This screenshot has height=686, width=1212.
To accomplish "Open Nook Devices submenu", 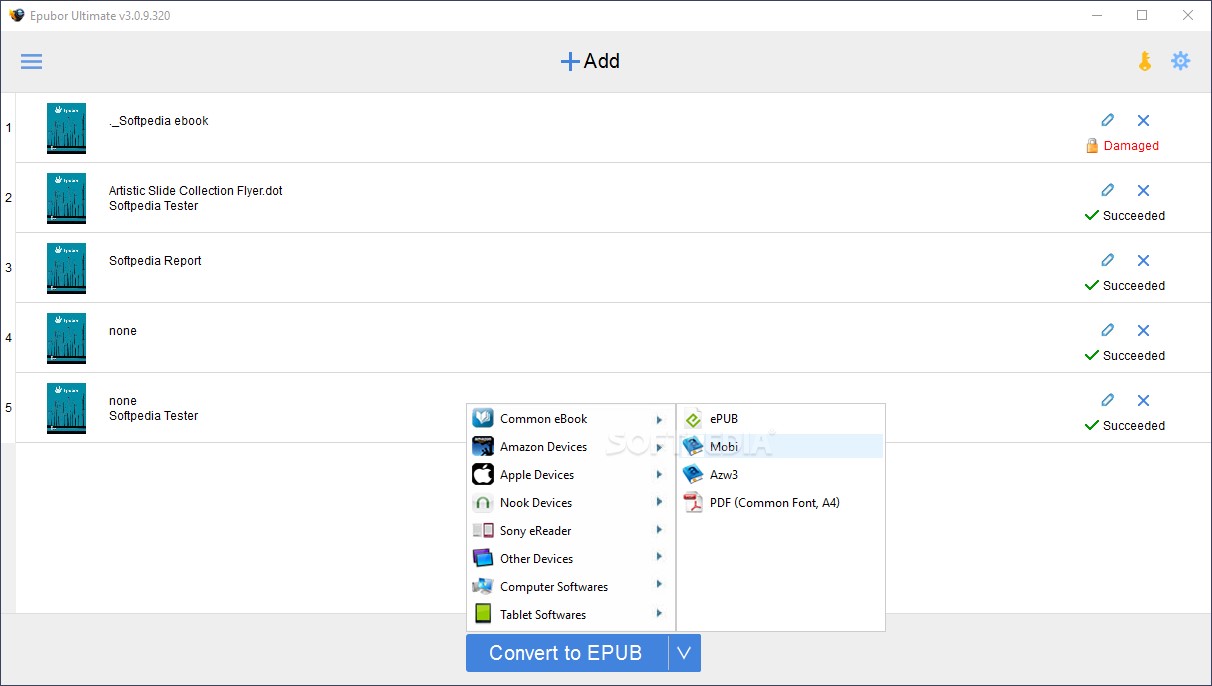I will pos(571,503).
